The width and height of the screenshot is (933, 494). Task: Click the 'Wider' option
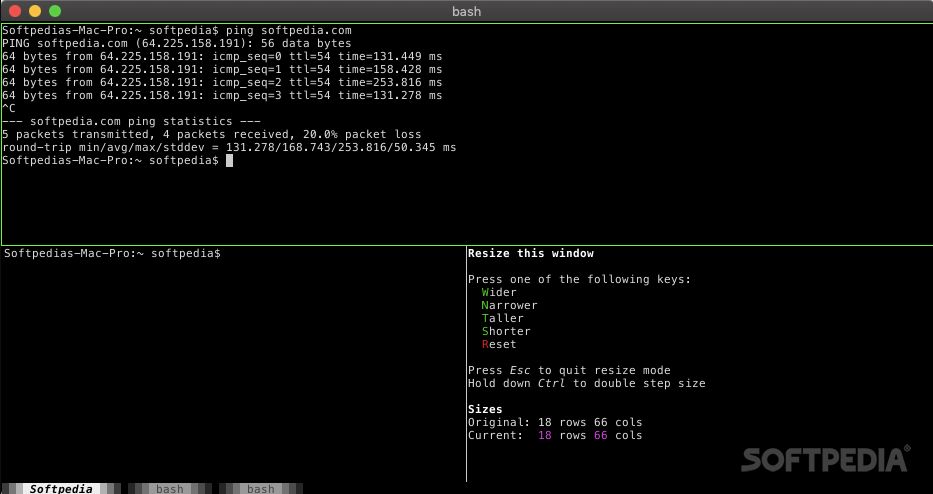[x=499, y=293]
